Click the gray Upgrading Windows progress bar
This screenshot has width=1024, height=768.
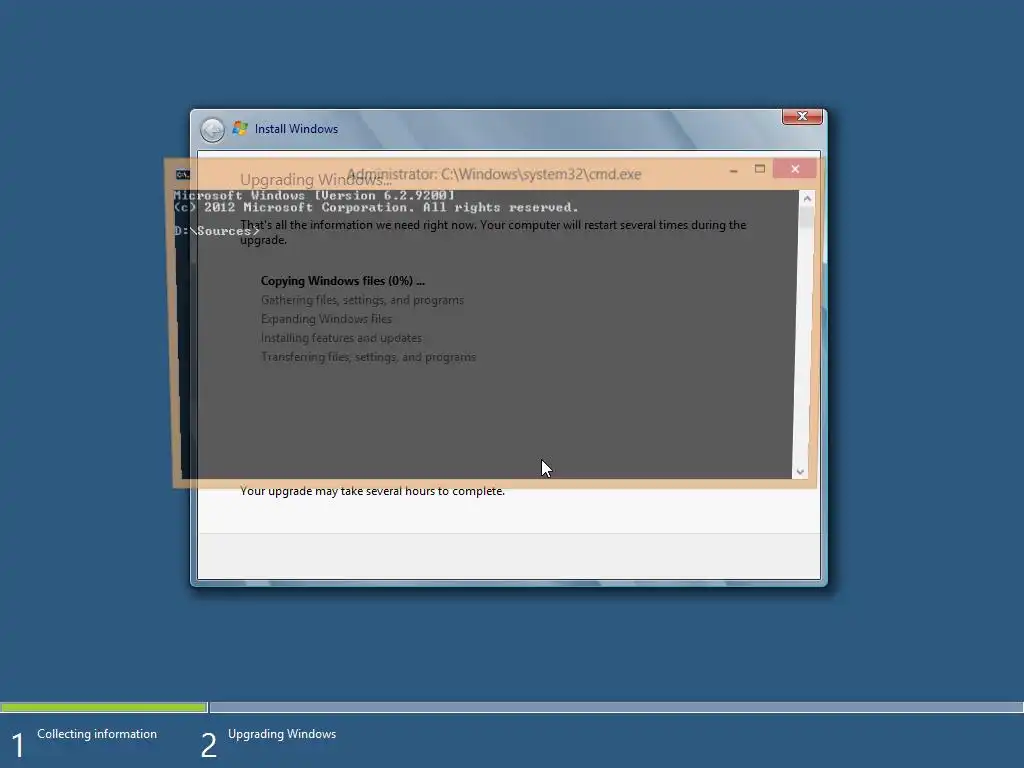click(616, 707)
